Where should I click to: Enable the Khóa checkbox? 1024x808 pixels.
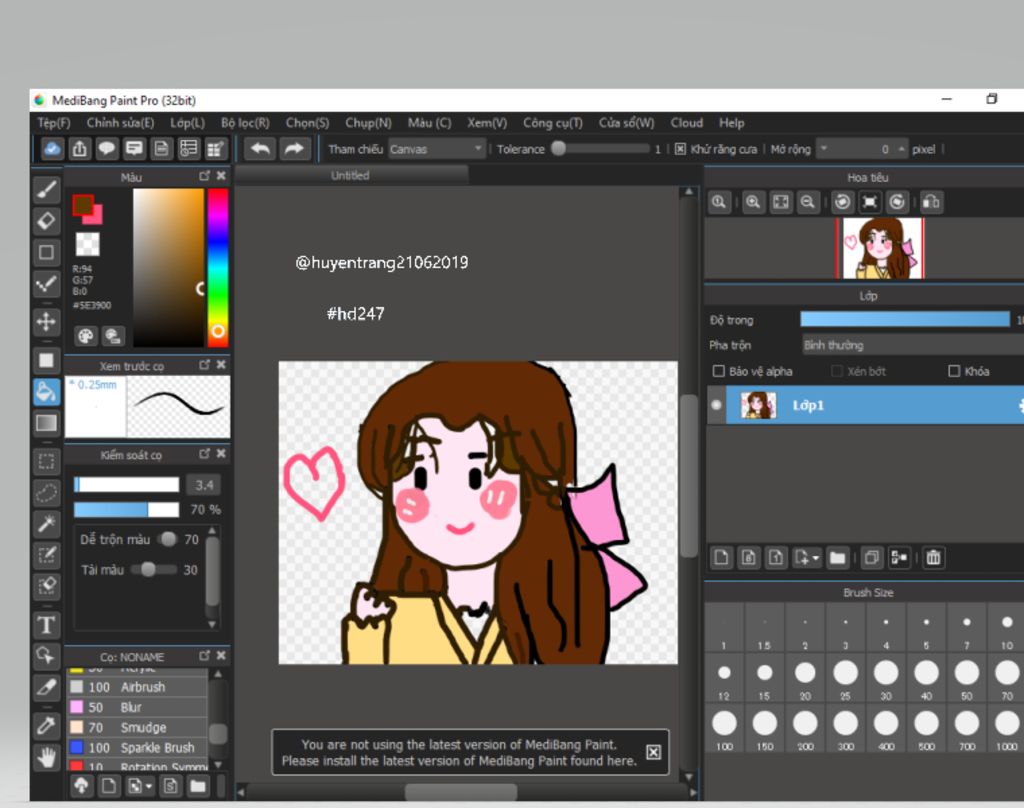[954, 371]
